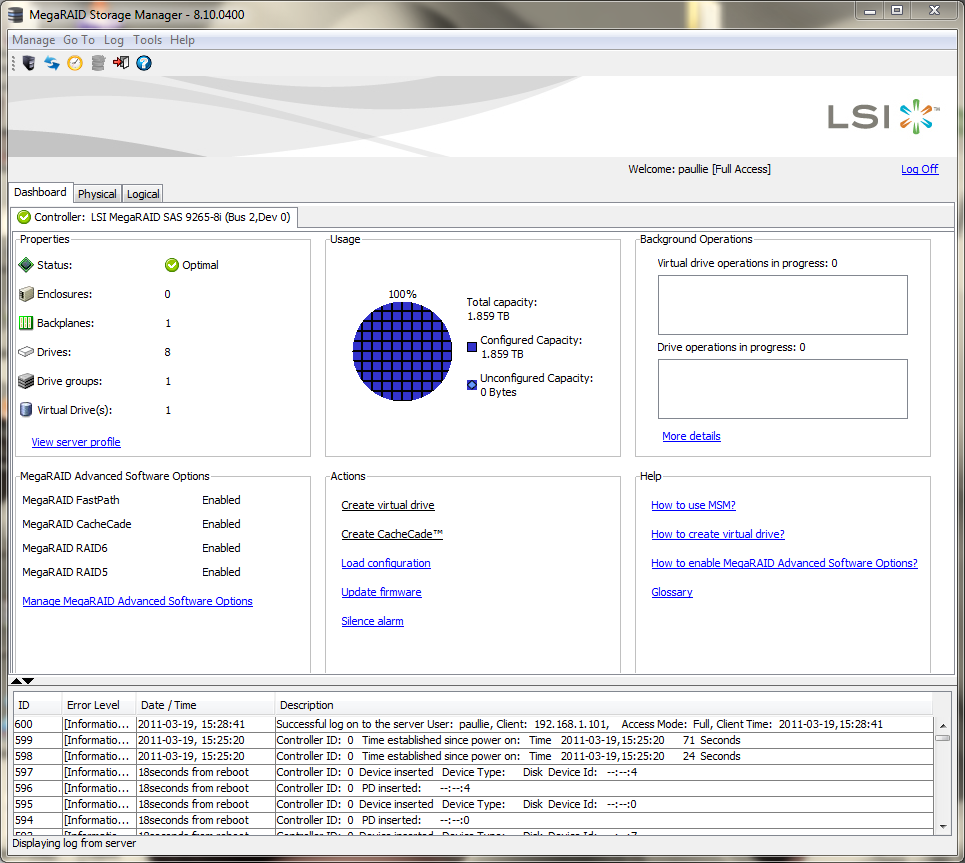Click the green Optimal status checkmark icon
Viewport: 965px width, 863px height.
[x=171, y=265]
